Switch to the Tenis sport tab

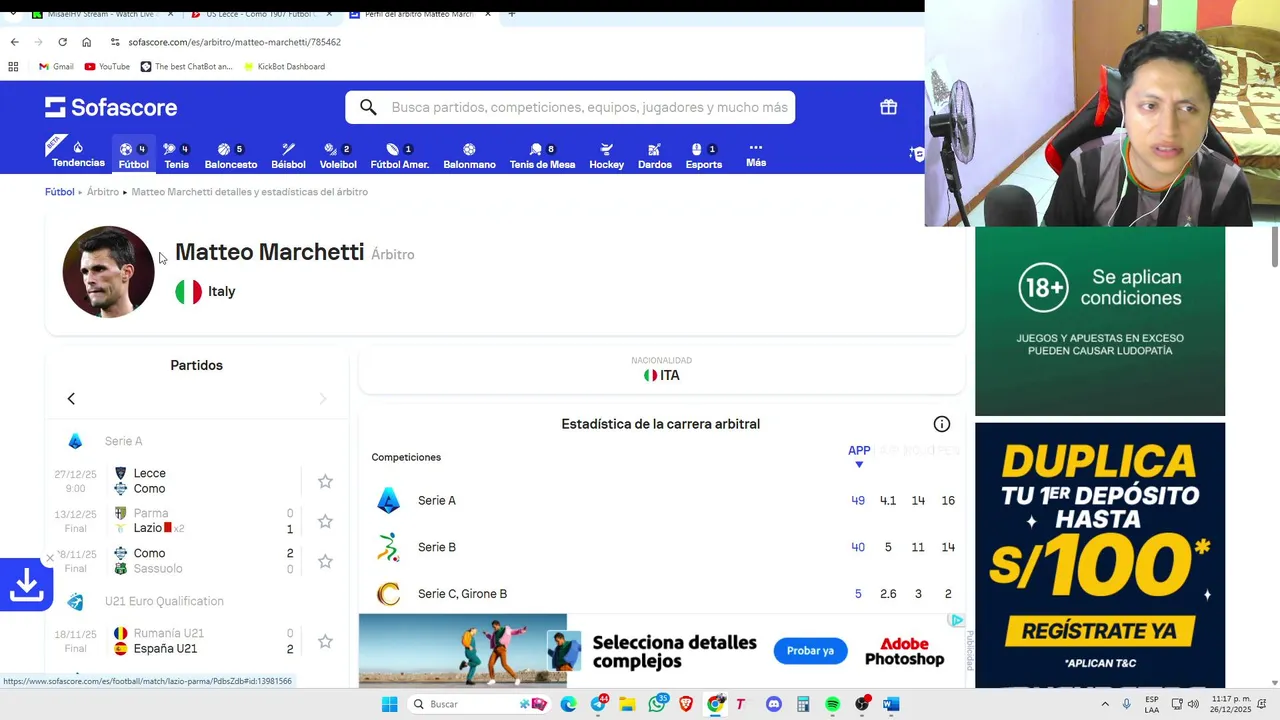pyautogui.click(x=176, y=156)
